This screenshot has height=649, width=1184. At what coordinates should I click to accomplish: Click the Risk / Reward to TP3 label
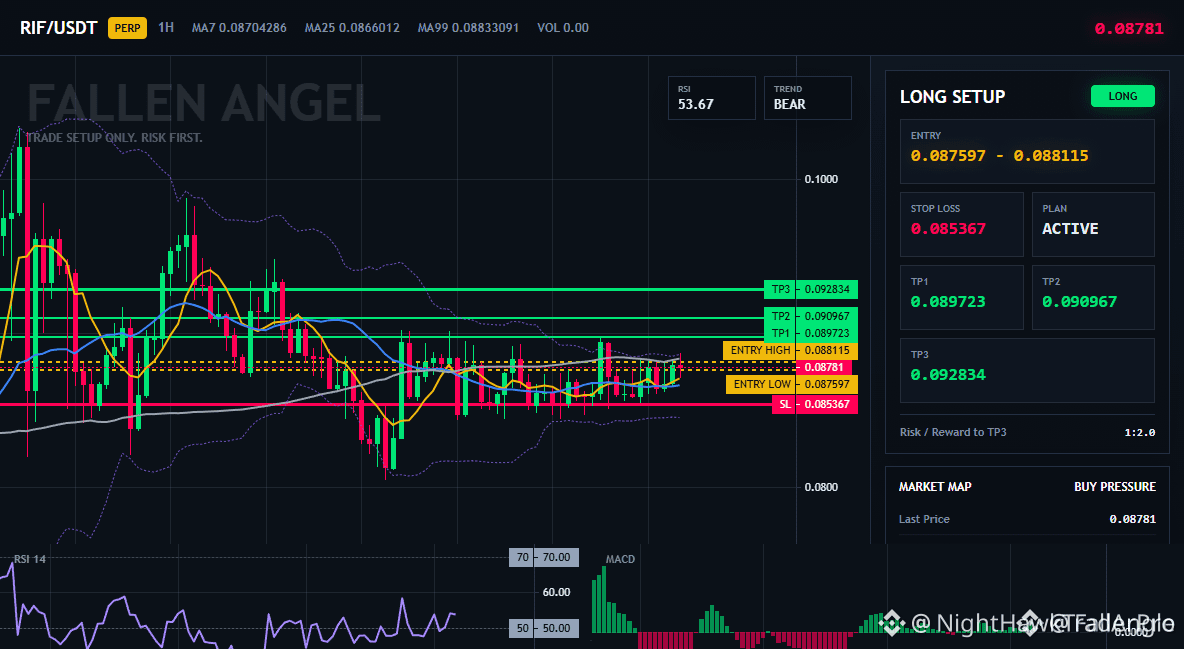(953, 432)
